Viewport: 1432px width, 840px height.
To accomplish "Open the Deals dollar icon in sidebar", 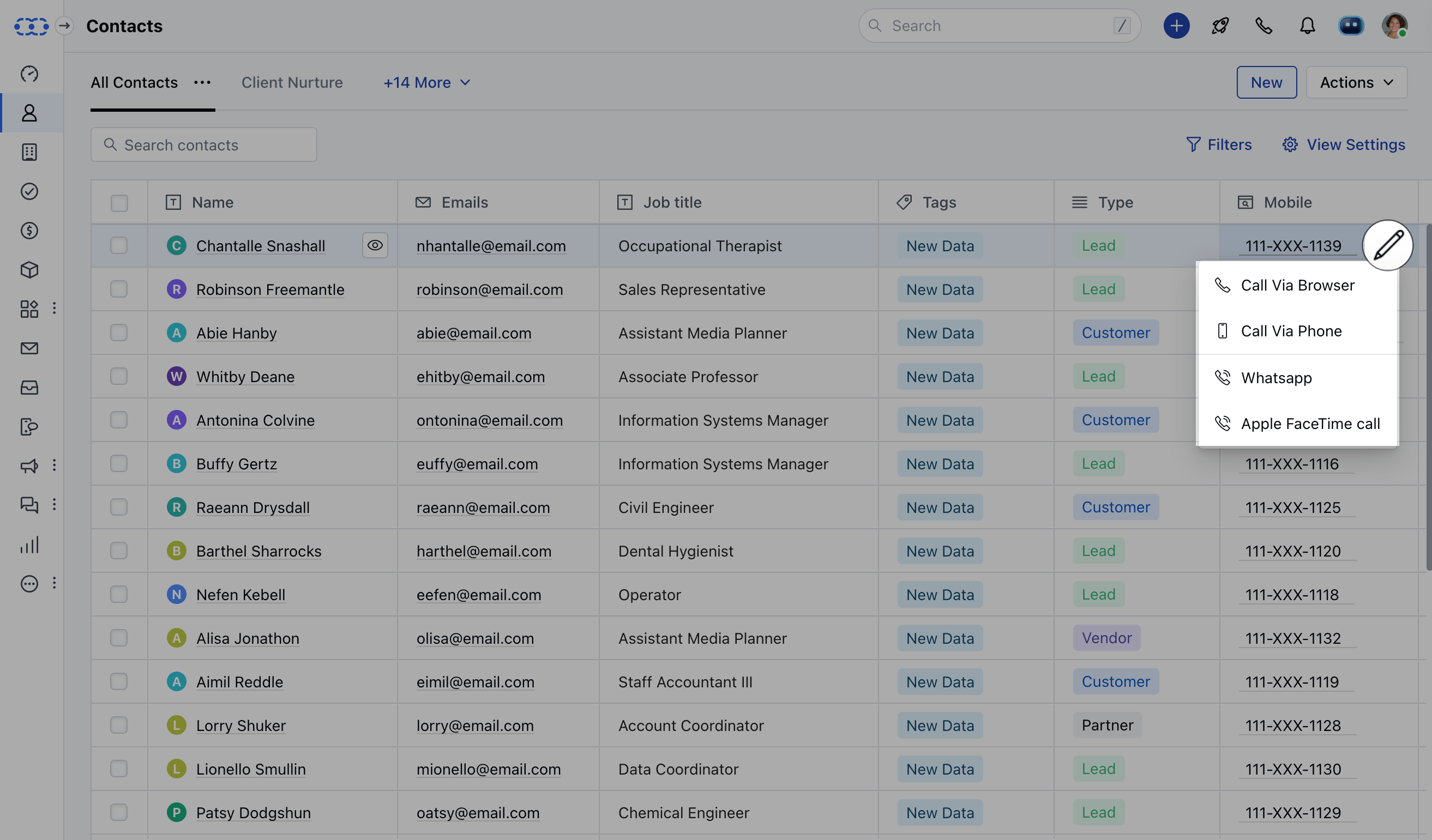I will (x=29, y=231).
